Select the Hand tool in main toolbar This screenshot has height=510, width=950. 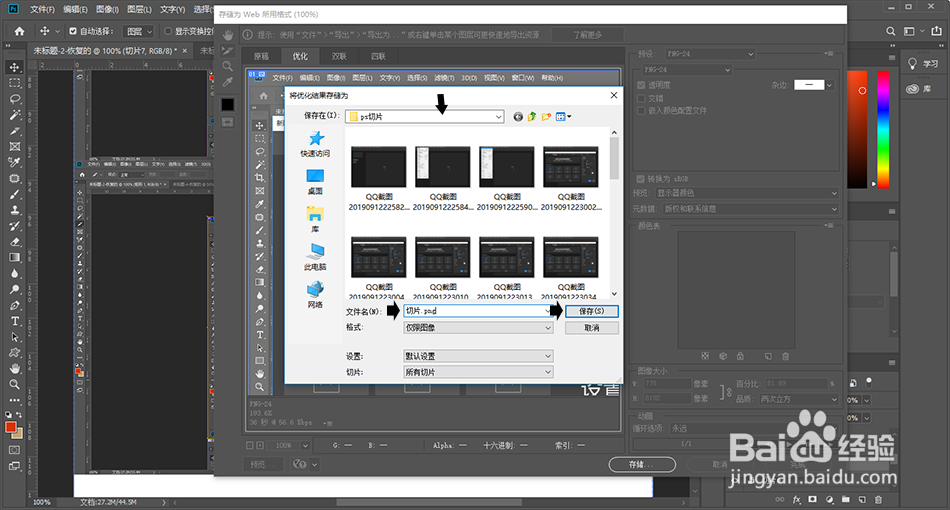(x=15, y=368)
